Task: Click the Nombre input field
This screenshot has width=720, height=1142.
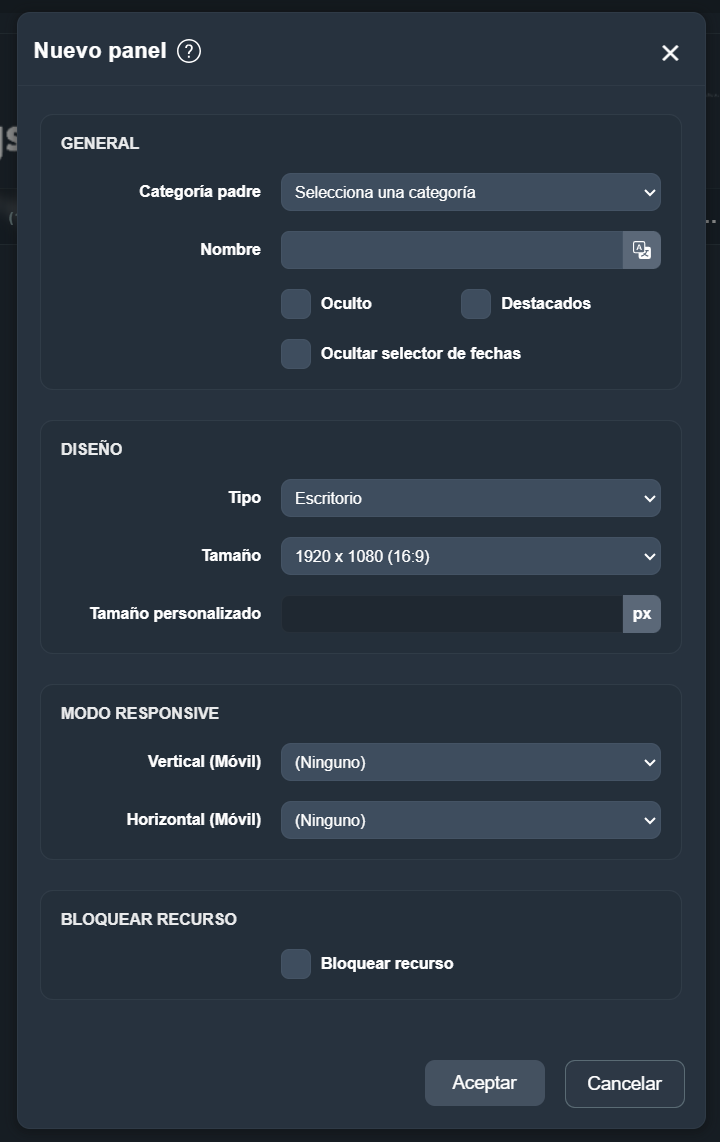Action: [x=450, y=250]
